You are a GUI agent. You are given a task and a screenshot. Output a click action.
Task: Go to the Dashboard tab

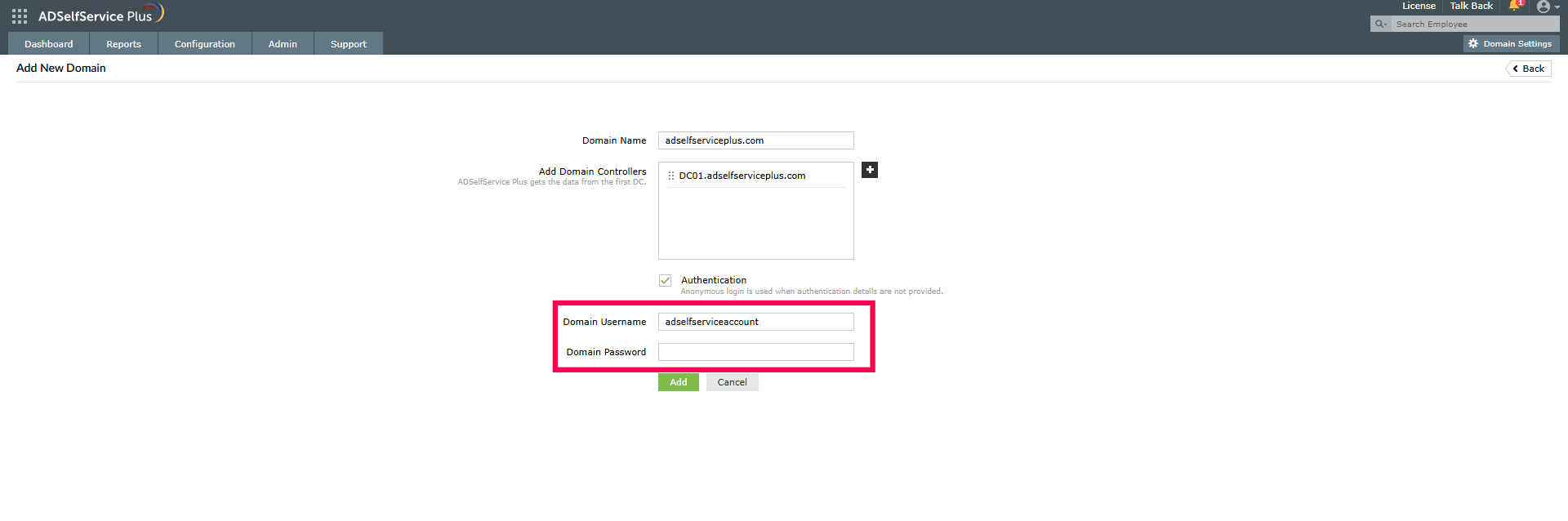pos(49,44)
